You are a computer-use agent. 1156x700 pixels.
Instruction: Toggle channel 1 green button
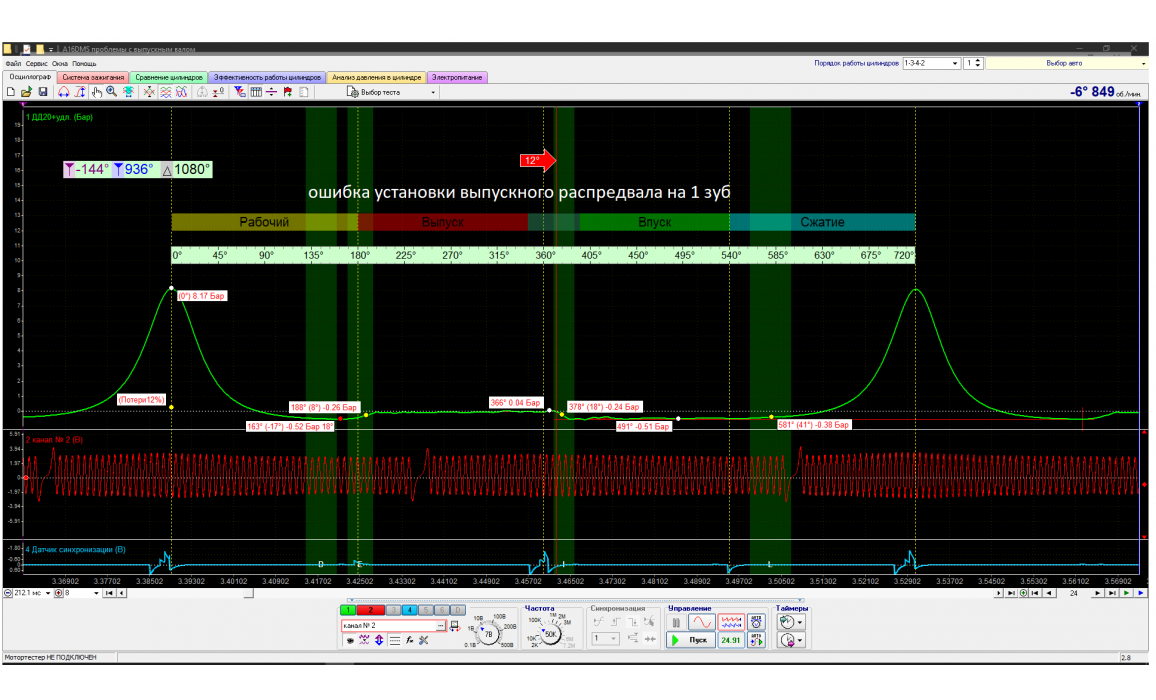(348, 609)
